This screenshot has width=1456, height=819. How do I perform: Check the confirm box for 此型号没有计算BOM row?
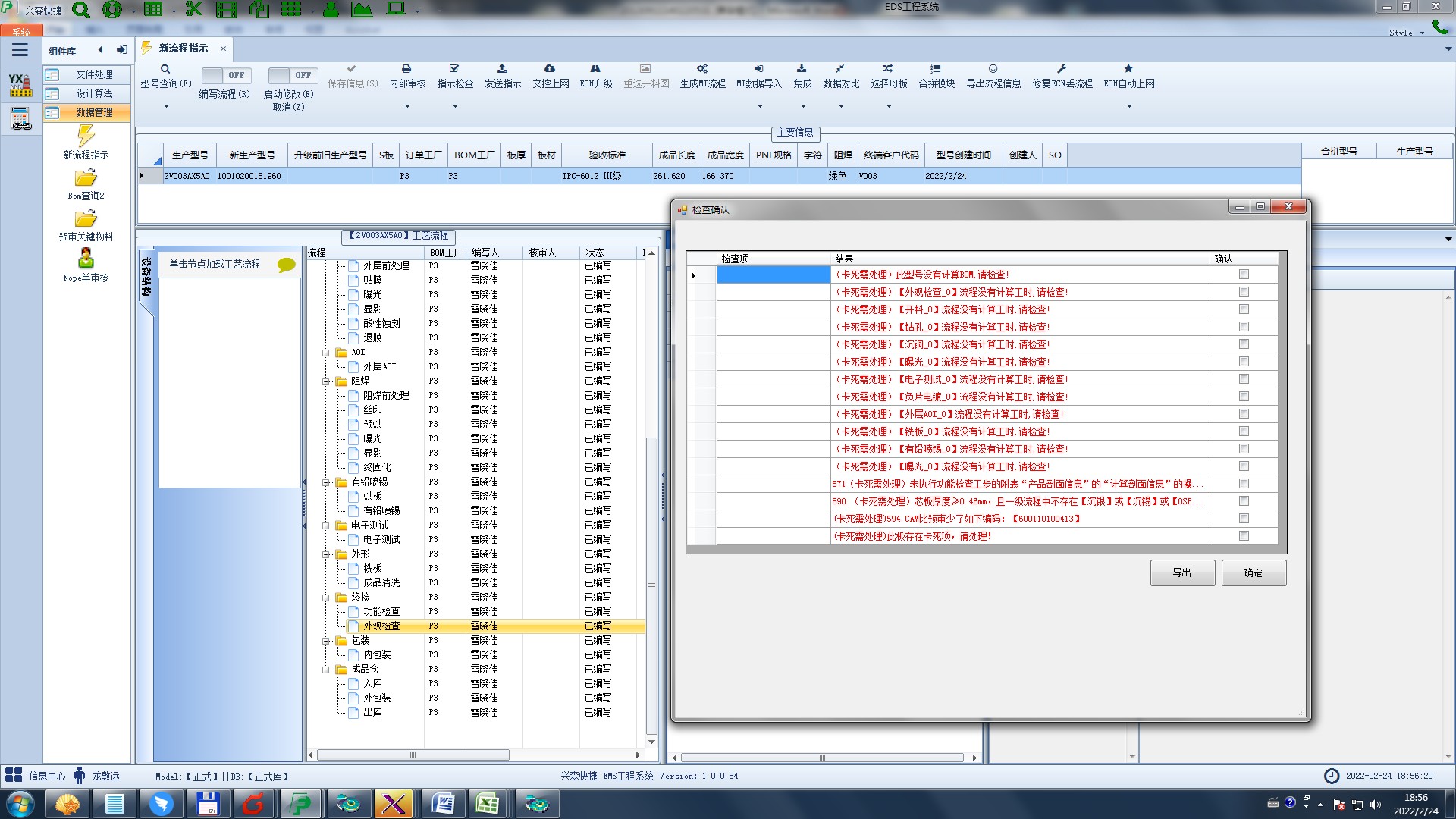tap(1244, 275)
